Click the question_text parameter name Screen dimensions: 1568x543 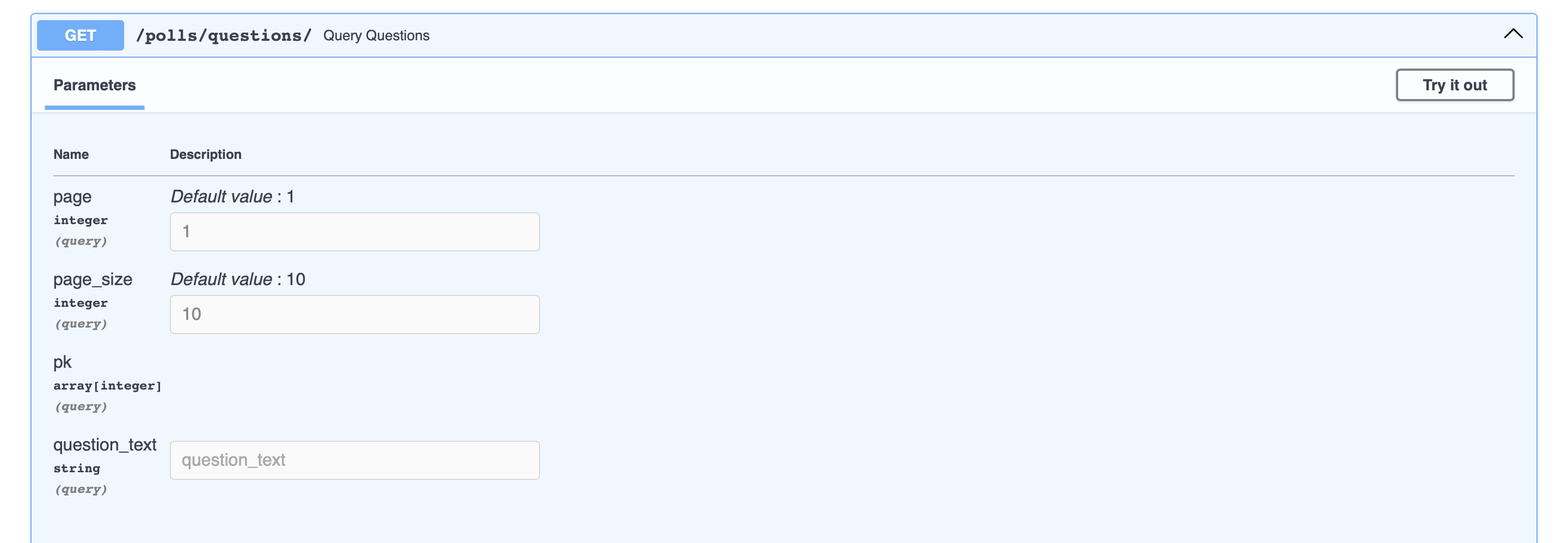pos(105,445)
